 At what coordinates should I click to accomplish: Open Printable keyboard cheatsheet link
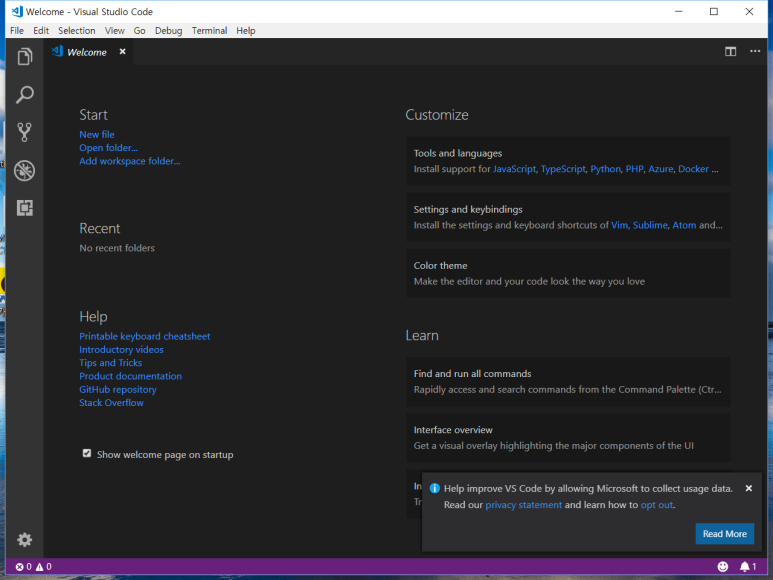tap(144, 336)
